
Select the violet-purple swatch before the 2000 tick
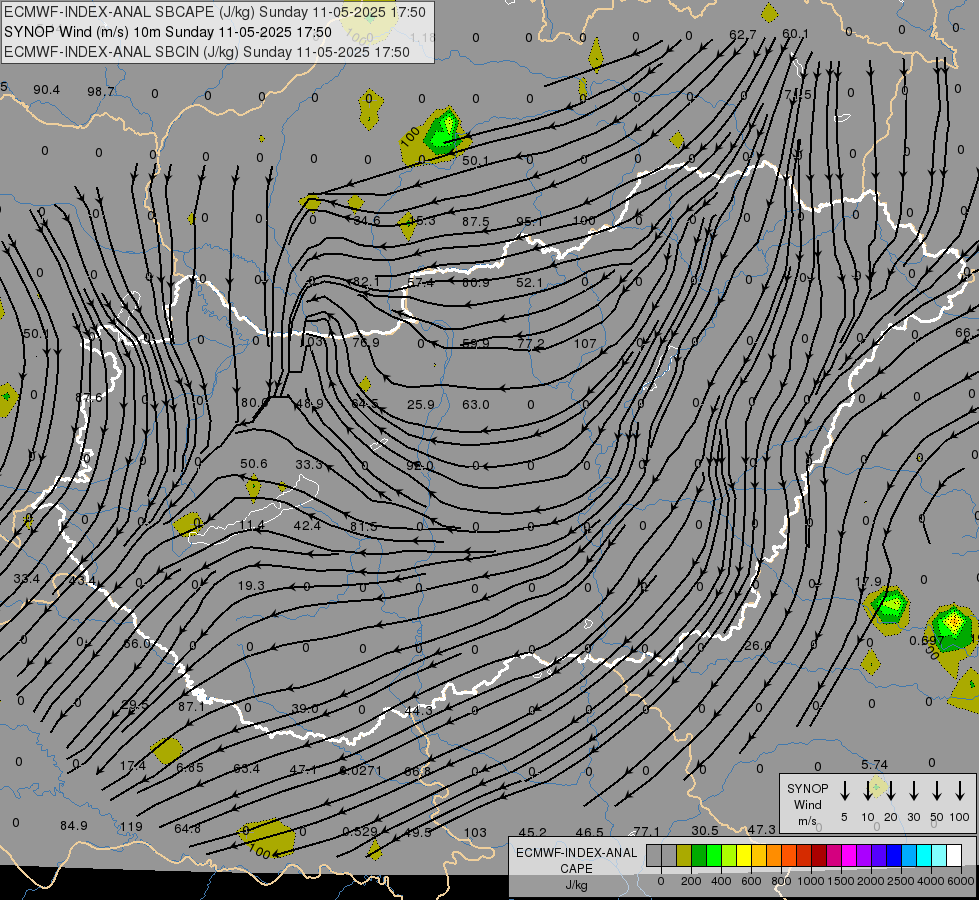(863, 856)
